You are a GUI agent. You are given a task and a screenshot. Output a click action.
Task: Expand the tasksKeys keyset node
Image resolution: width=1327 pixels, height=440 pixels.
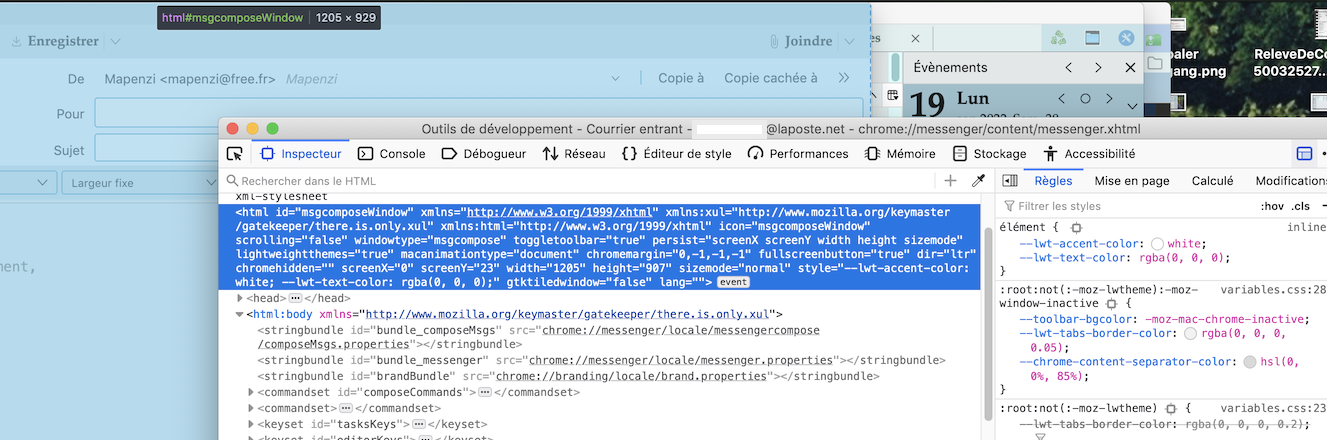click(x=251, y=424)
